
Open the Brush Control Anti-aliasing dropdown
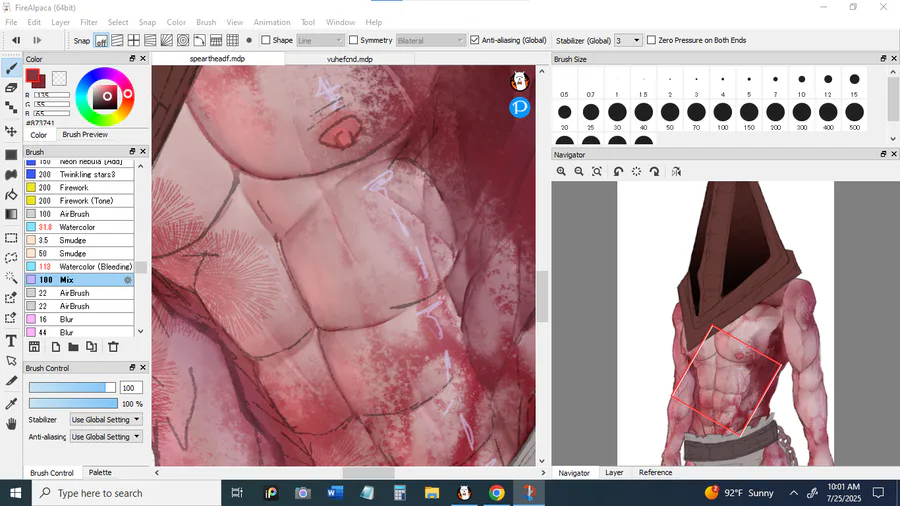106,437
